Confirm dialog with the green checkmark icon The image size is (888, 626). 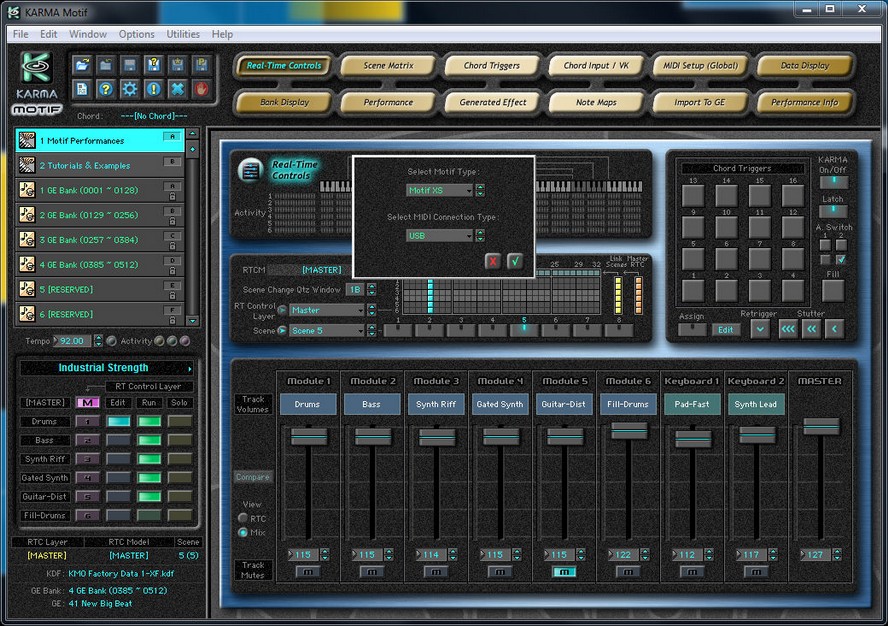click(x=515, y=261)
